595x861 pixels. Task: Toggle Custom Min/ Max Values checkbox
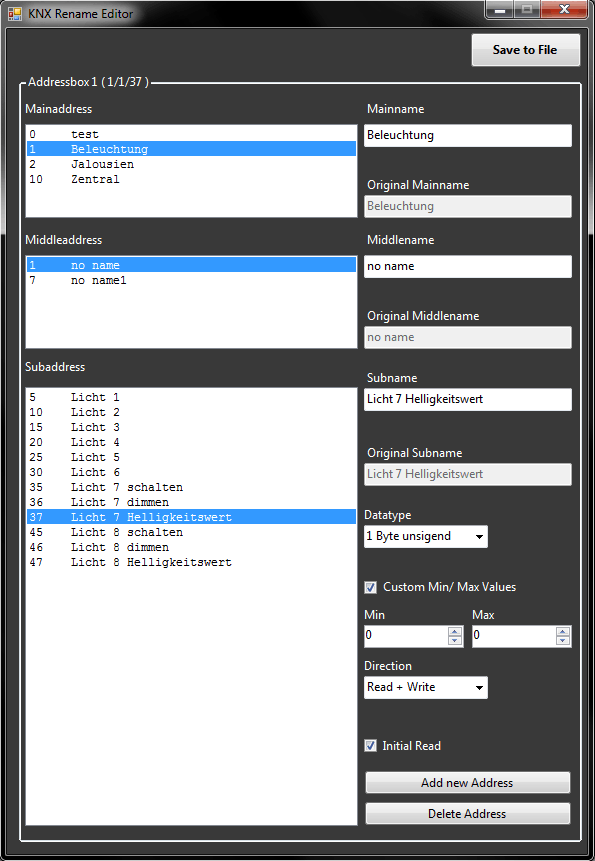pyautogui.click(x=371, y=588)
